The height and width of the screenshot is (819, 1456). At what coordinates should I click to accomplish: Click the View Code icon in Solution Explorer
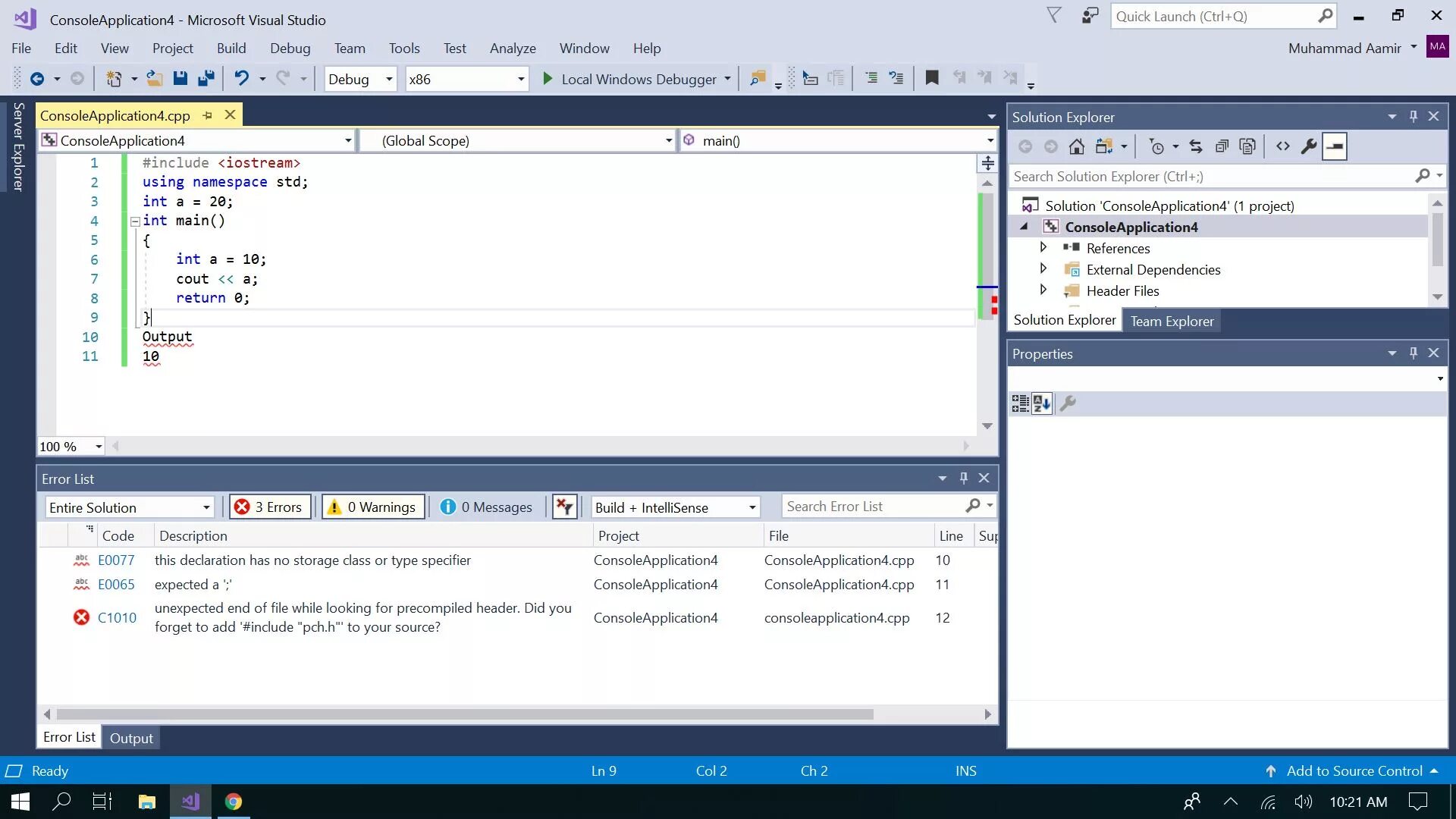(1282, 146)
